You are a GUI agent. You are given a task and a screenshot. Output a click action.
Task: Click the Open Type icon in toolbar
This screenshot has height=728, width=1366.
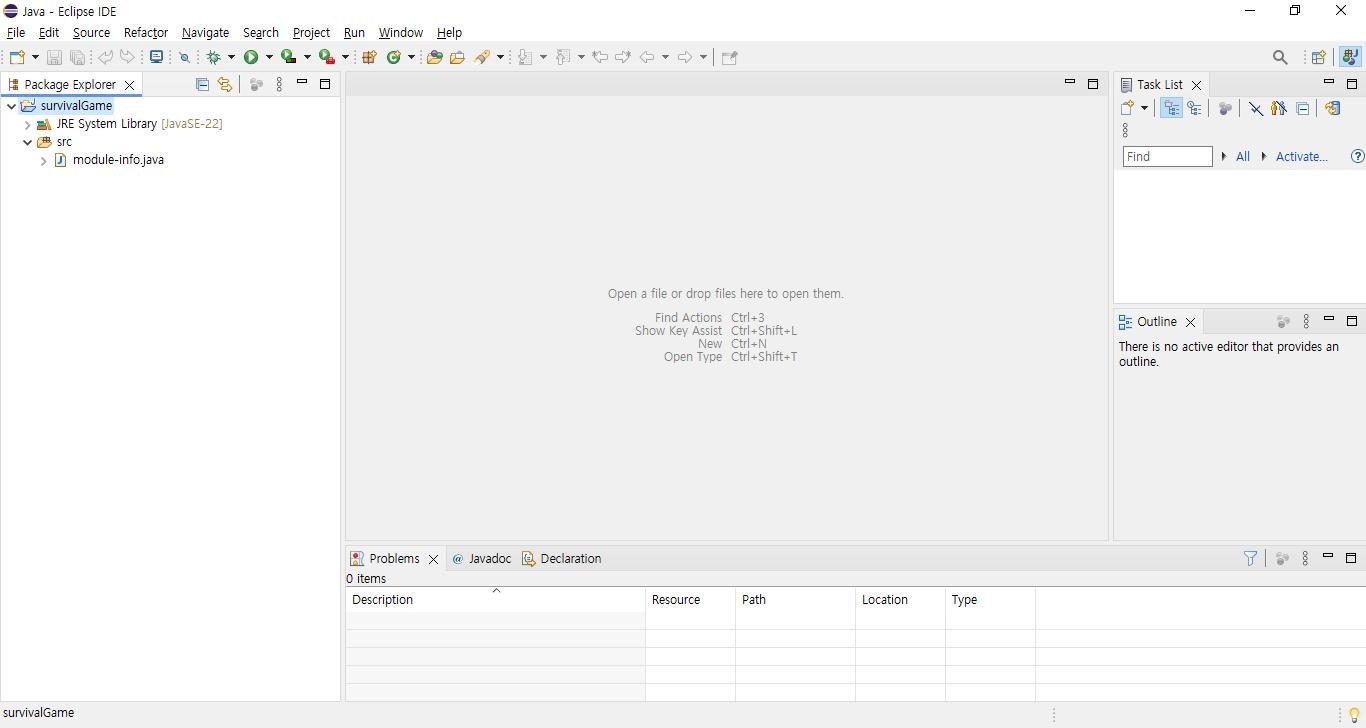[x=434, y=58]
